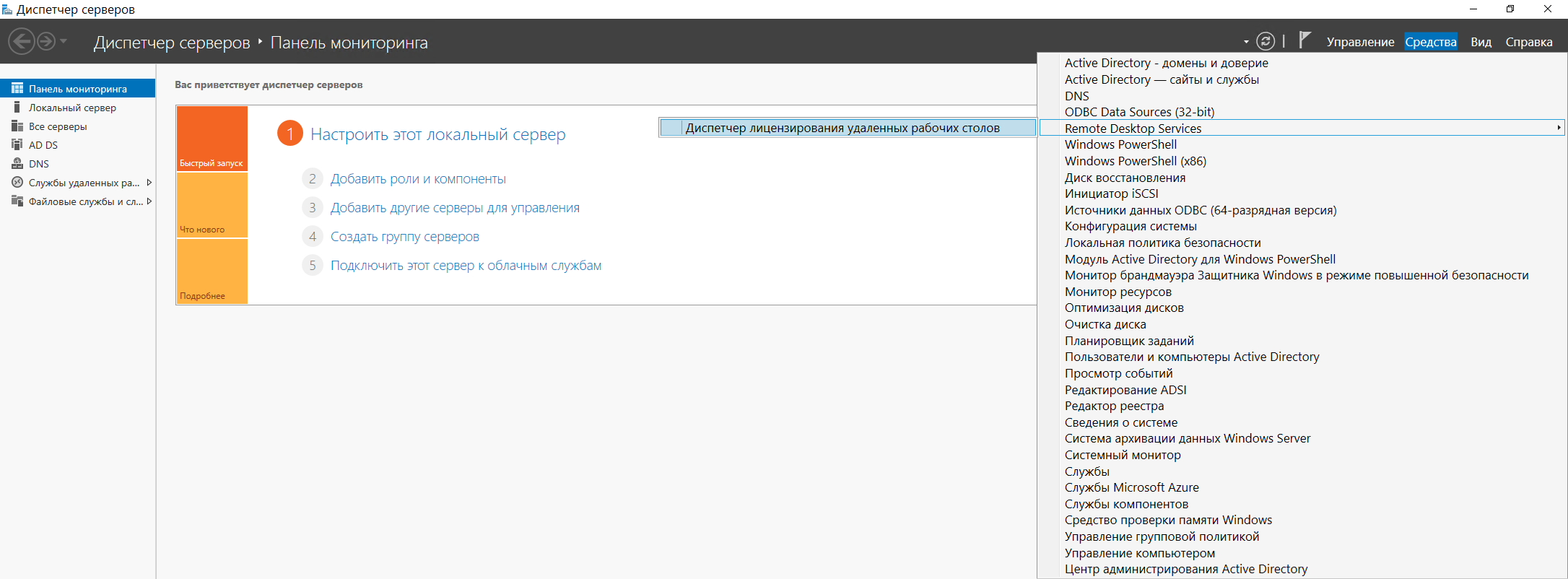Click Файловые службы icon in sidebar
Screen dimensions: 1568x579
click(x=17, y=201)
